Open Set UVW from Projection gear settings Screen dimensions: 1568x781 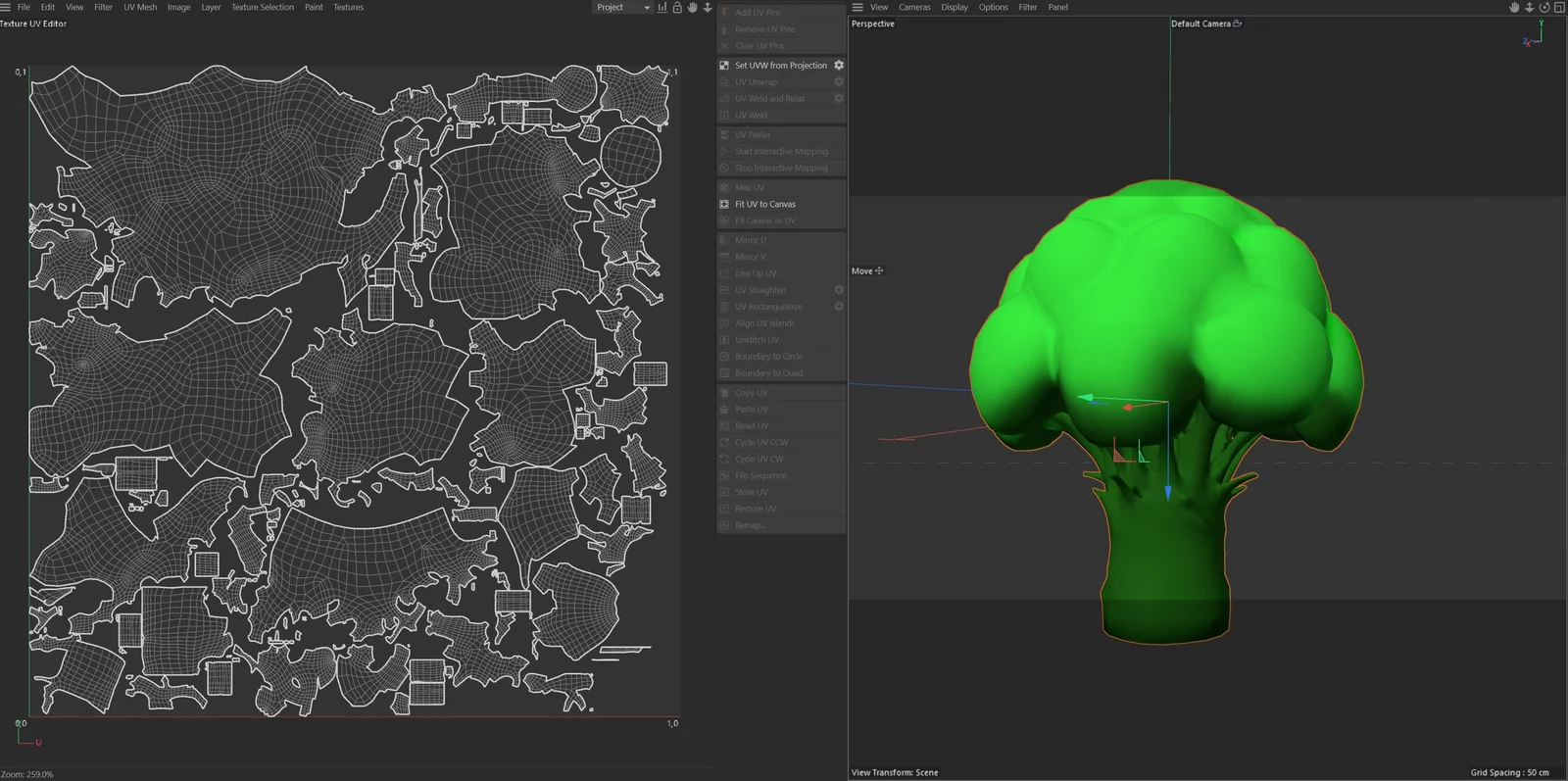839,65
